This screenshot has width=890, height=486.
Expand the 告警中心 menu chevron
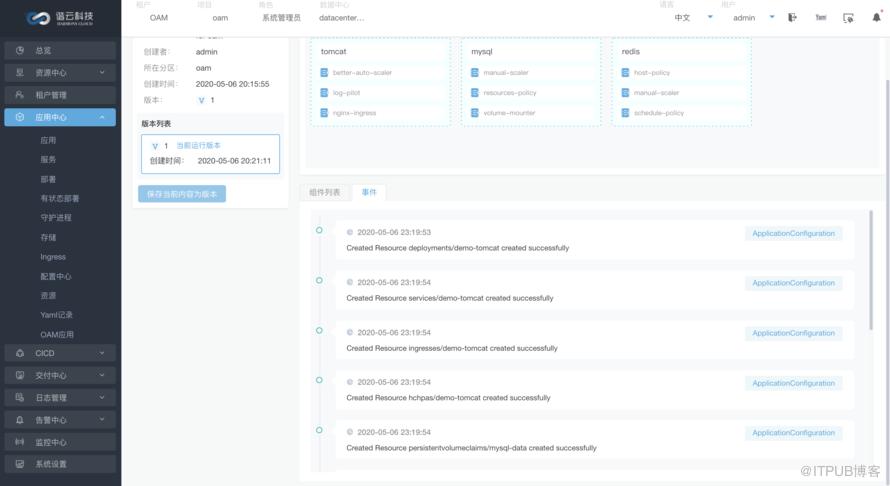click(102, 420)
